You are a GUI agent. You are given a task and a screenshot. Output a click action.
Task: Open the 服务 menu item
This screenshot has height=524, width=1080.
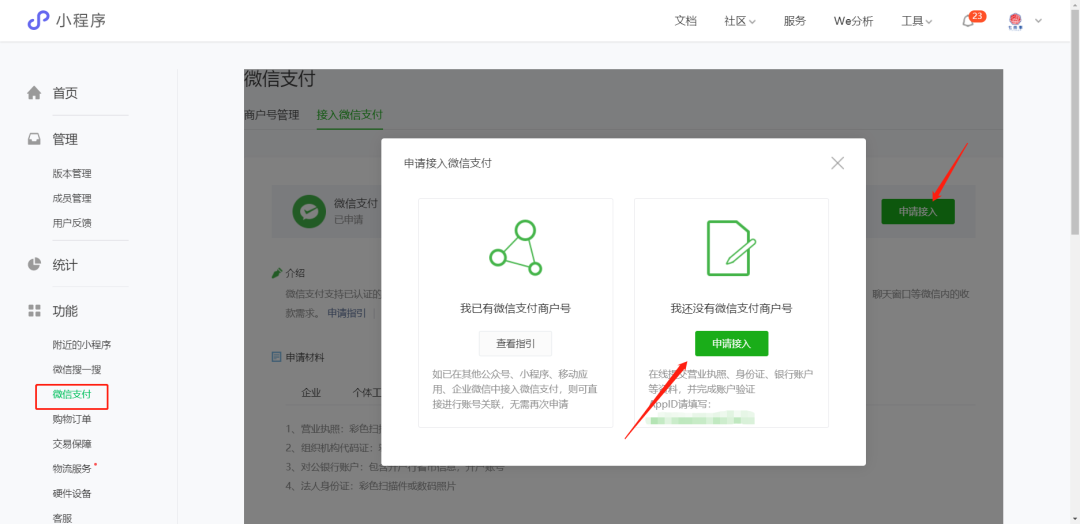point(795,21)
